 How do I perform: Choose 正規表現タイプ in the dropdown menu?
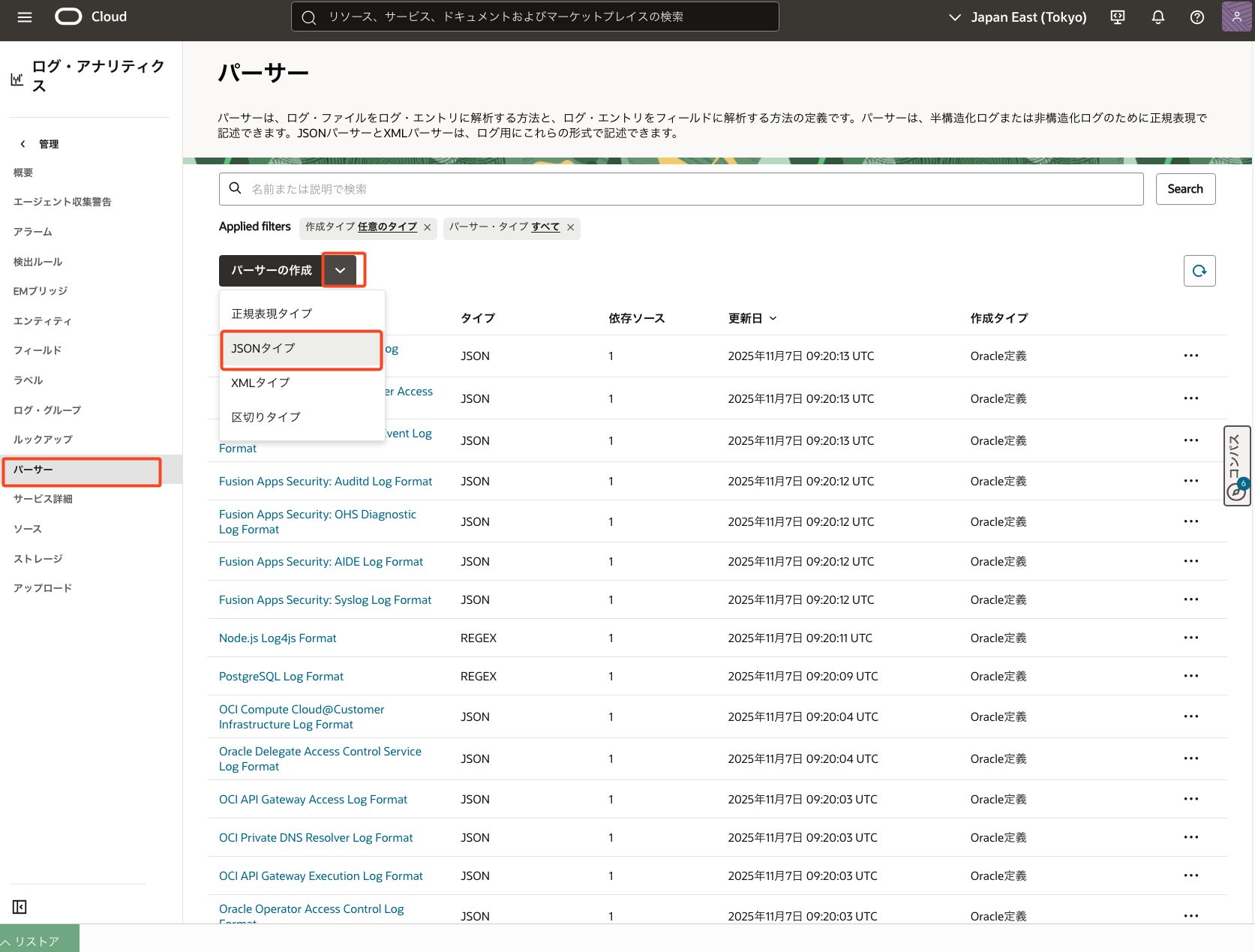click(272, 314)
